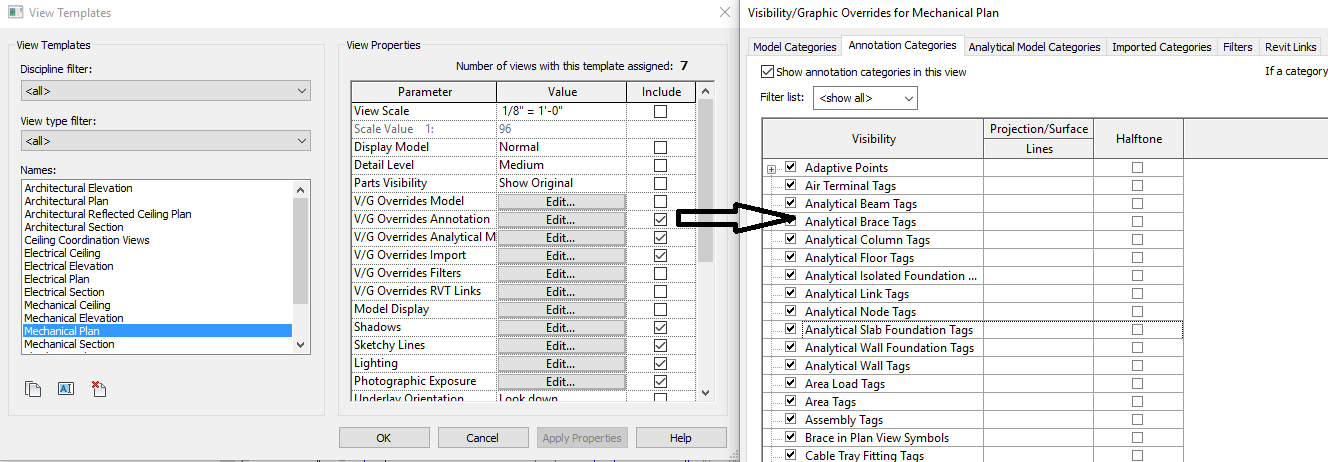Uncheck visibility of Area Load Tags
The height and width of the screenshot is (462, 1328).
click(791, 384)
